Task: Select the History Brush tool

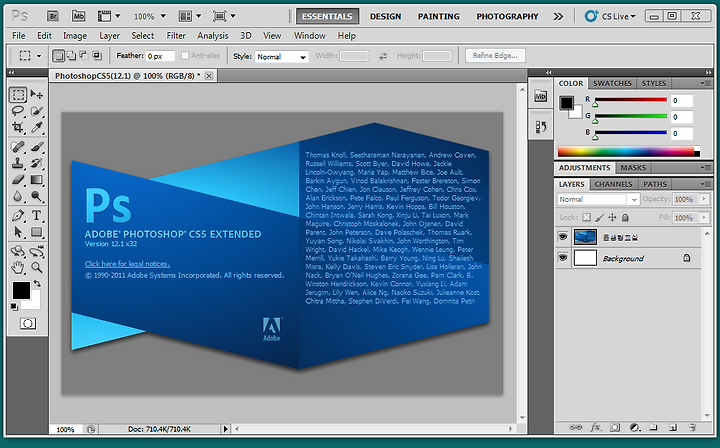Action: point(37,163)
